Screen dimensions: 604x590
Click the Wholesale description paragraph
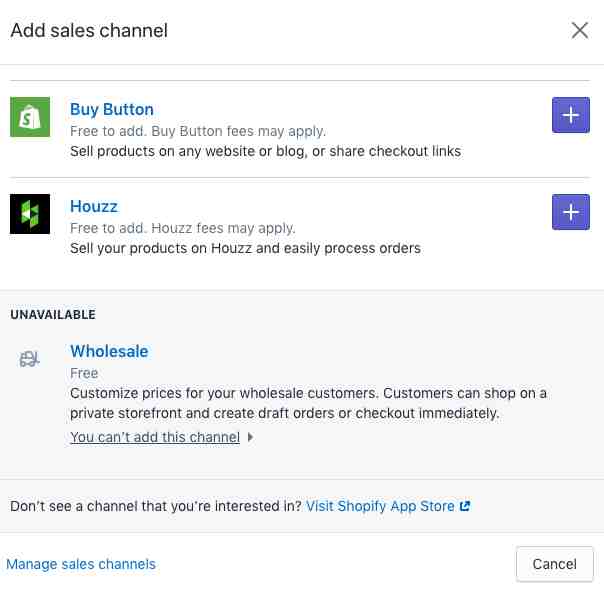click(x=308, y=403)
